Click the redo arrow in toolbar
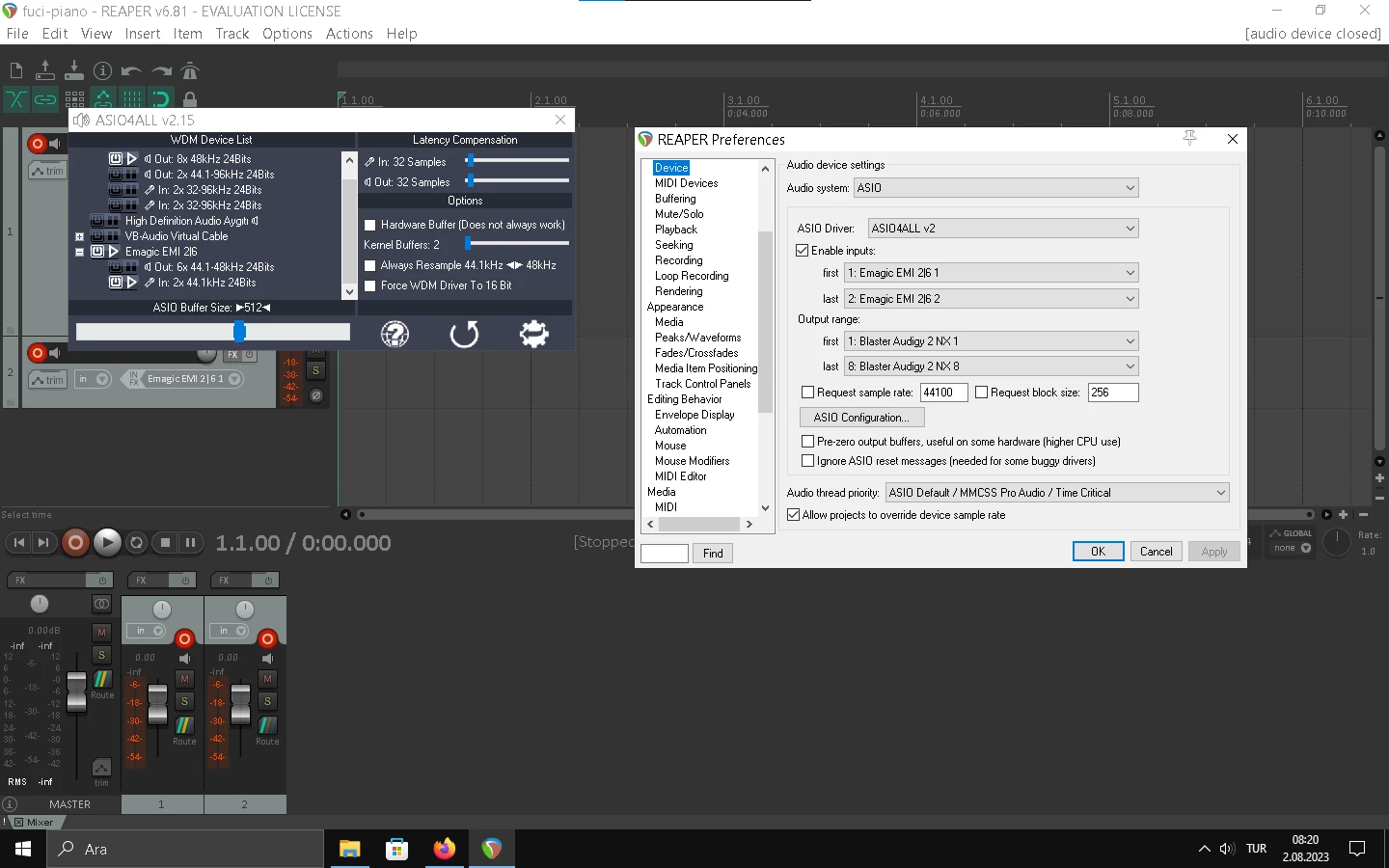The image size is (1389, 868). point(161,70)
